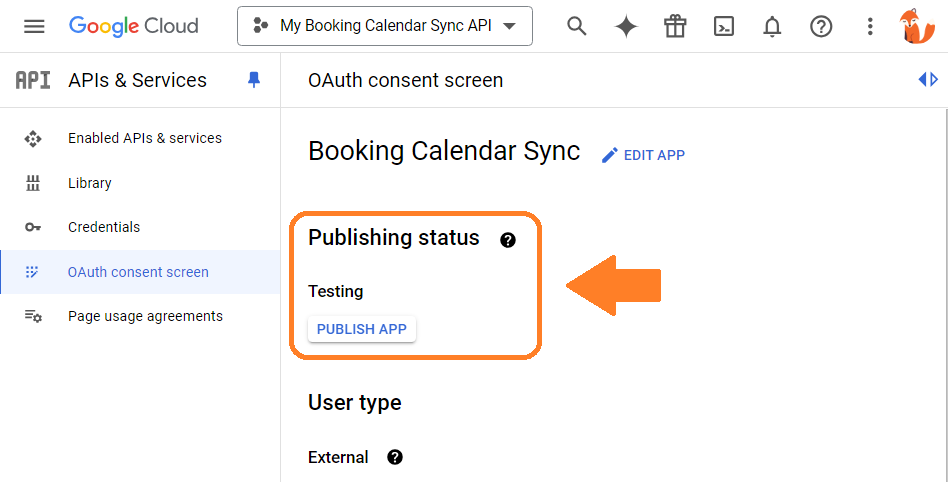Click the EDIT APP link
Screen dimensions: 948x482
pos(643,155)
